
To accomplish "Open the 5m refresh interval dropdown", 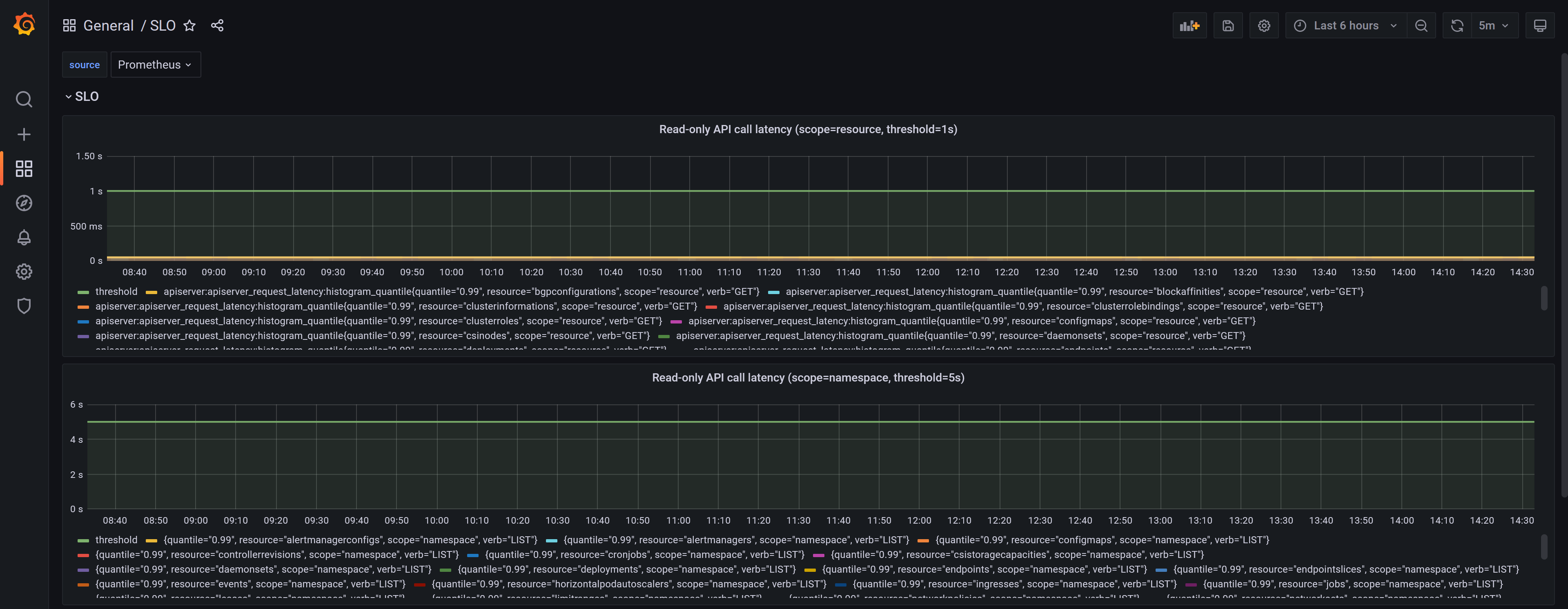I will [x=1494, y=26].
